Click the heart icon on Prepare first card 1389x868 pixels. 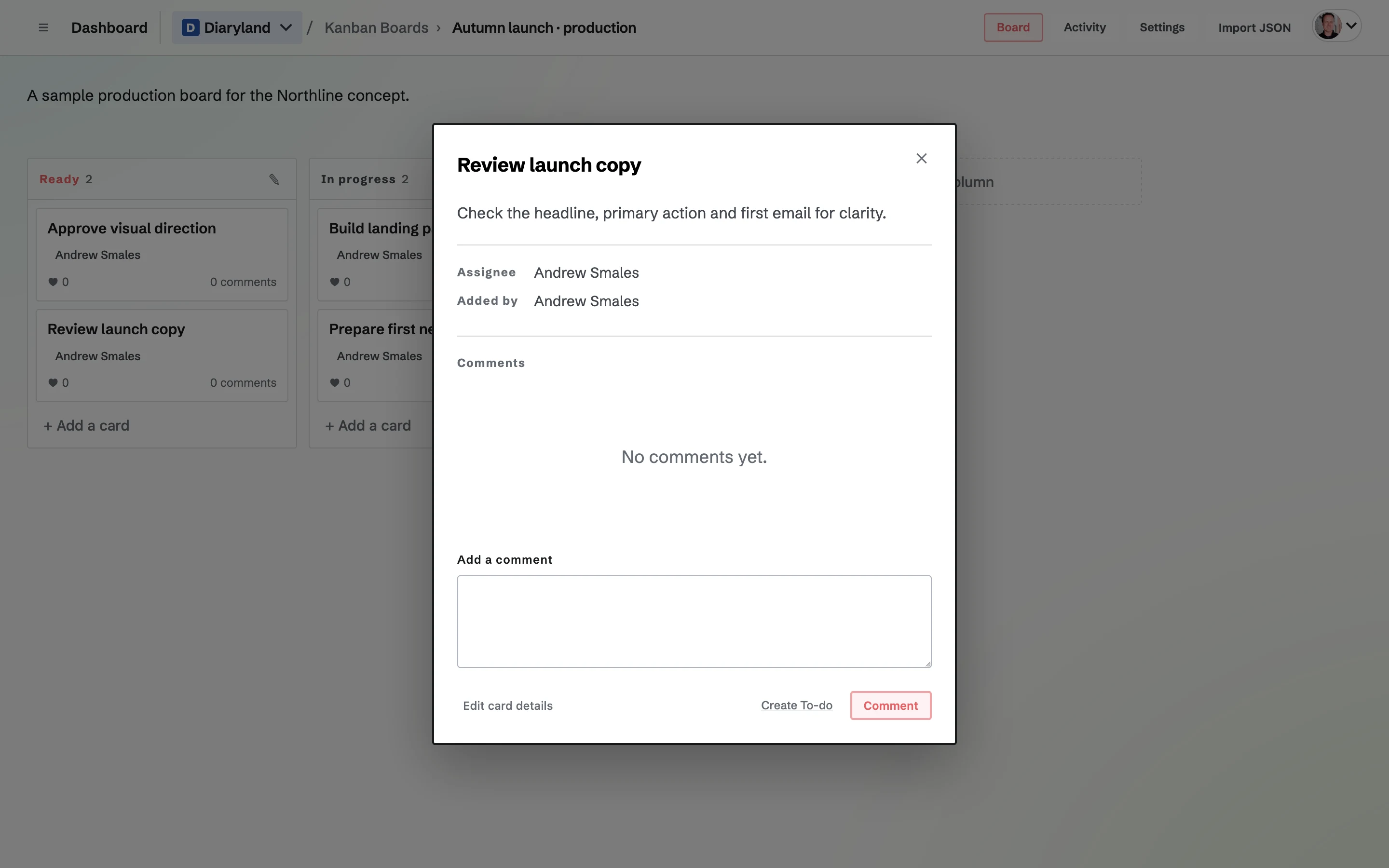tap(335, 383)
